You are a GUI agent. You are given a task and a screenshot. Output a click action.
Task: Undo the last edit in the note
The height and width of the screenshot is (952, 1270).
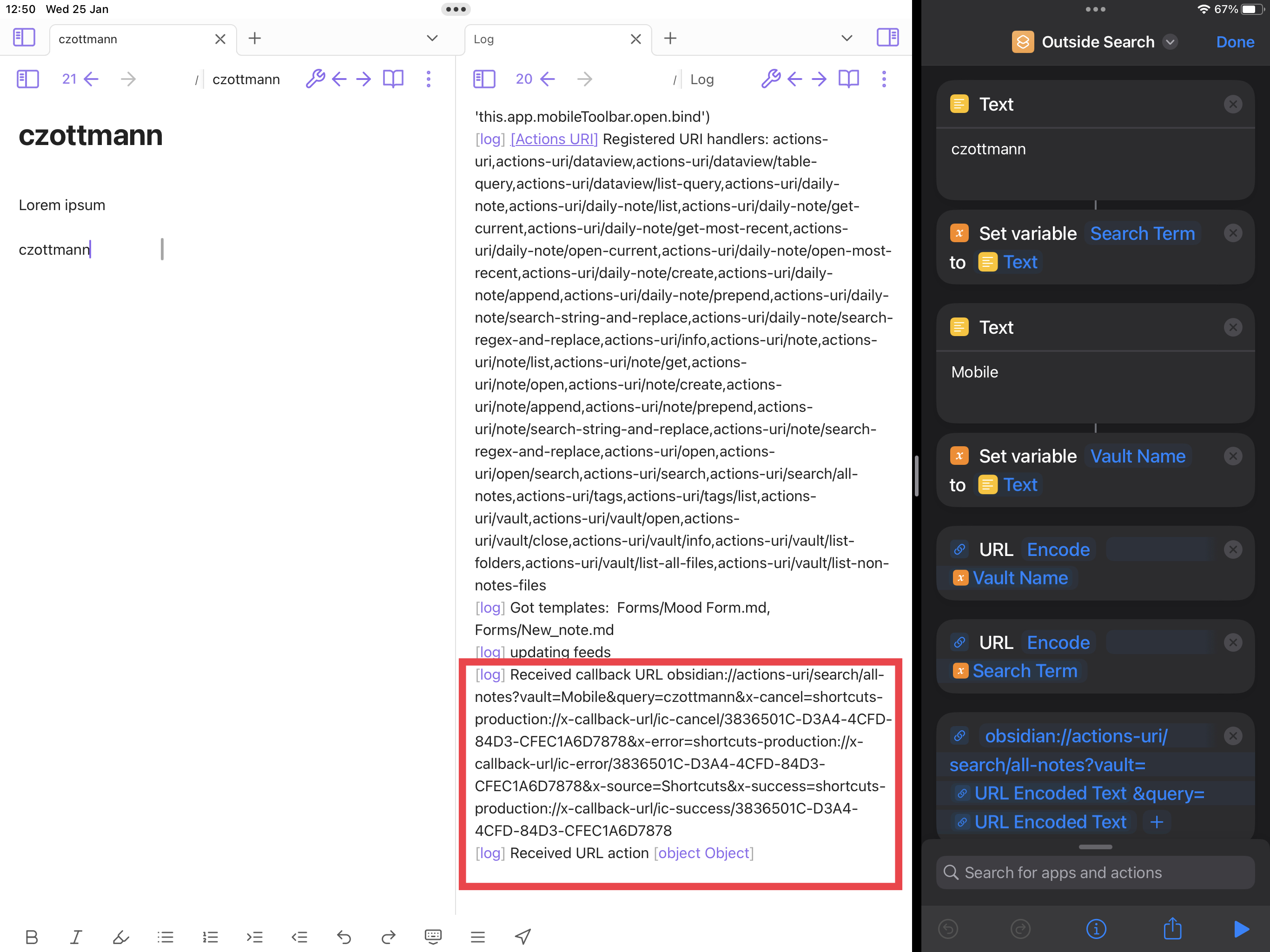[344, 937]
